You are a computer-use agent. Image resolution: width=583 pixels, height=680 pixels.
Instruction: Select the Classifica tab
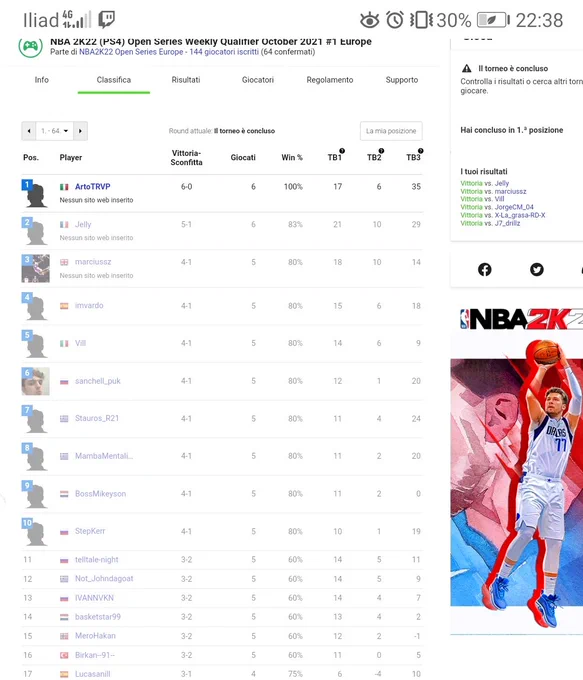click(114, 80)
